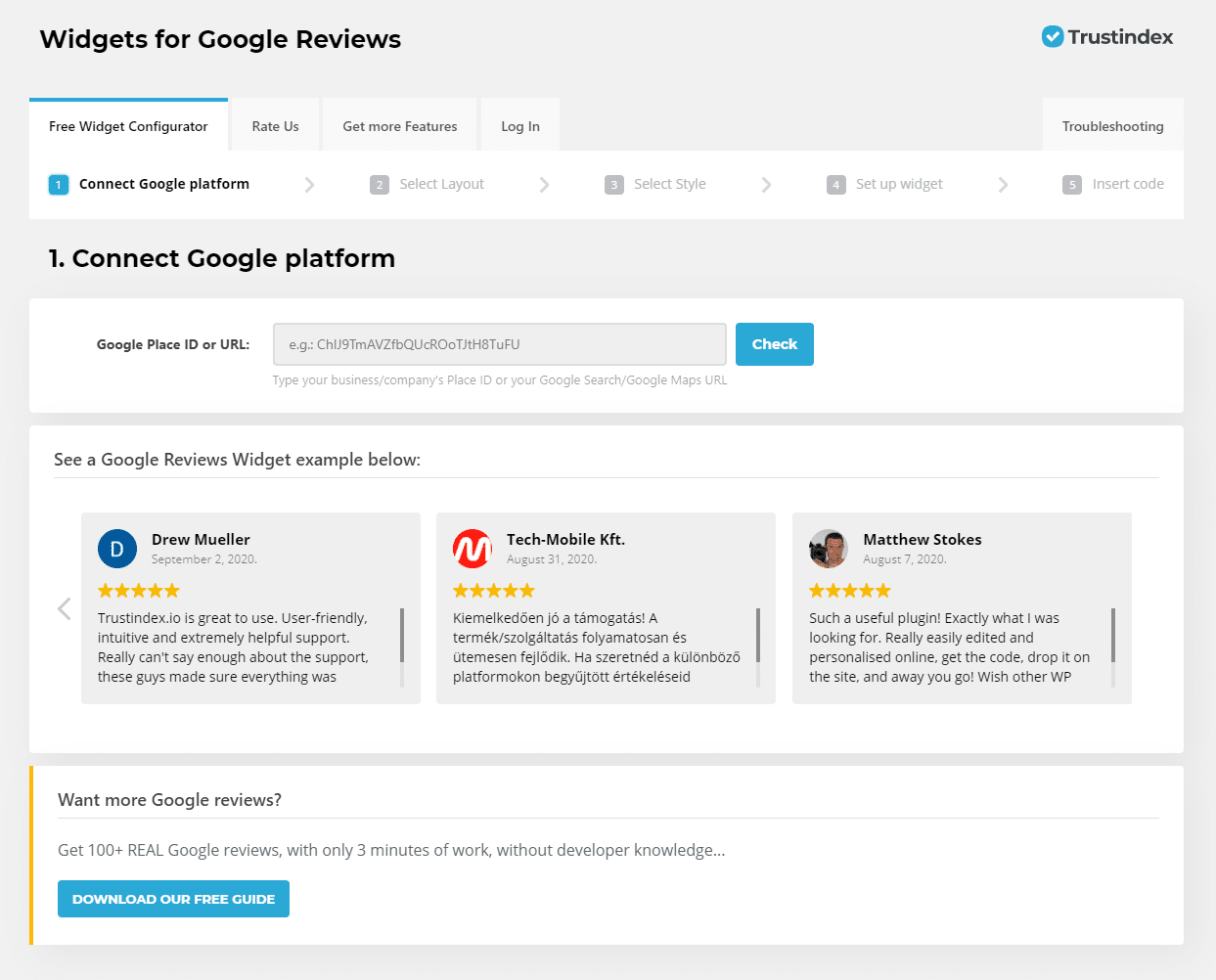
Task: Open the Troubleshooting tab
Action: tap(1112, 125)
